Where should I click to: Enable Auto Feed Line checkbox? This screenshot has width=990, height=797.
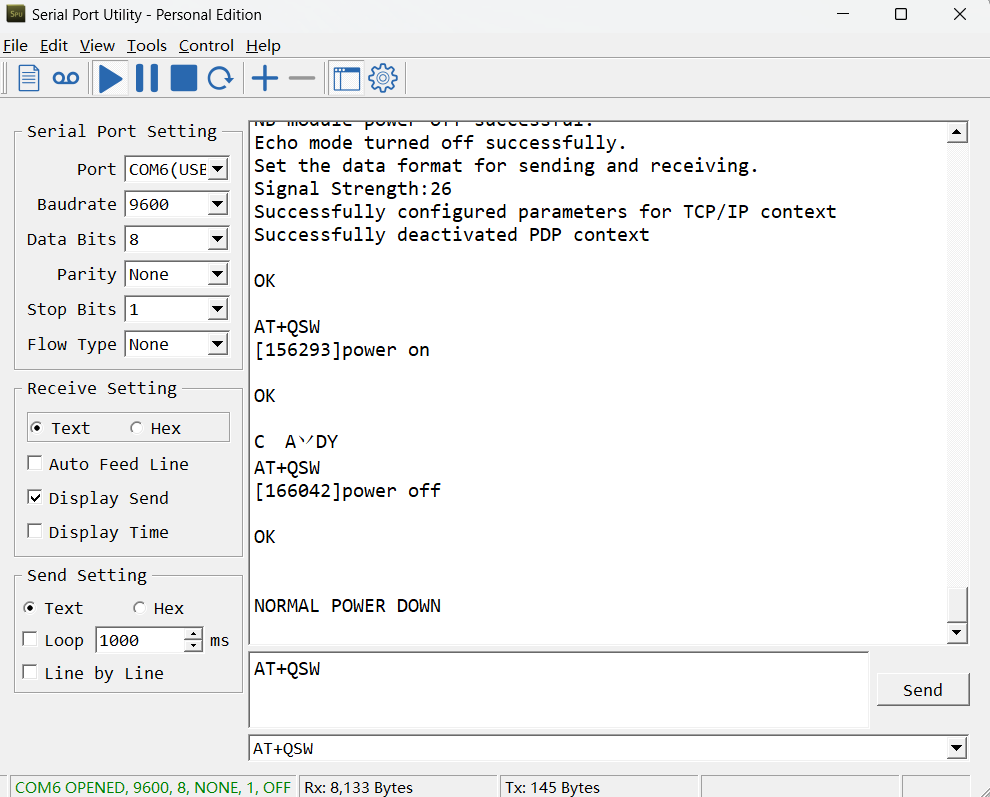[35, 464]
